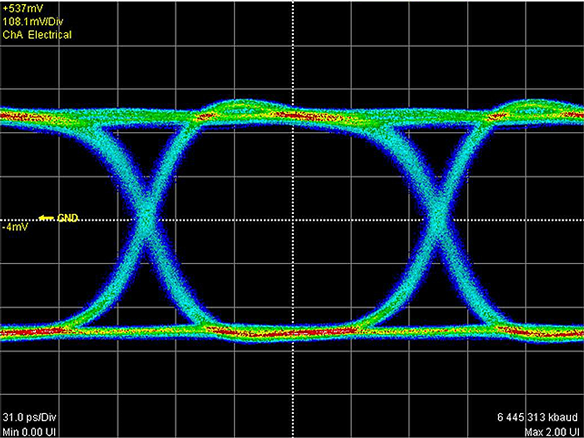Select the ChA Electrical channel label
The height and width of the screenshot is (438, 584).
[x=37, y=35]
